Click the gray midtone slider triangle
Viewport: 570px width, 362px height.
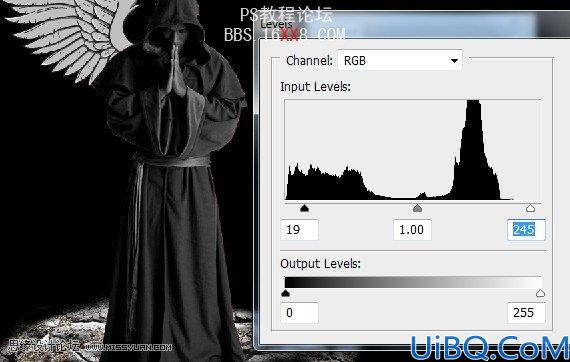418,208
